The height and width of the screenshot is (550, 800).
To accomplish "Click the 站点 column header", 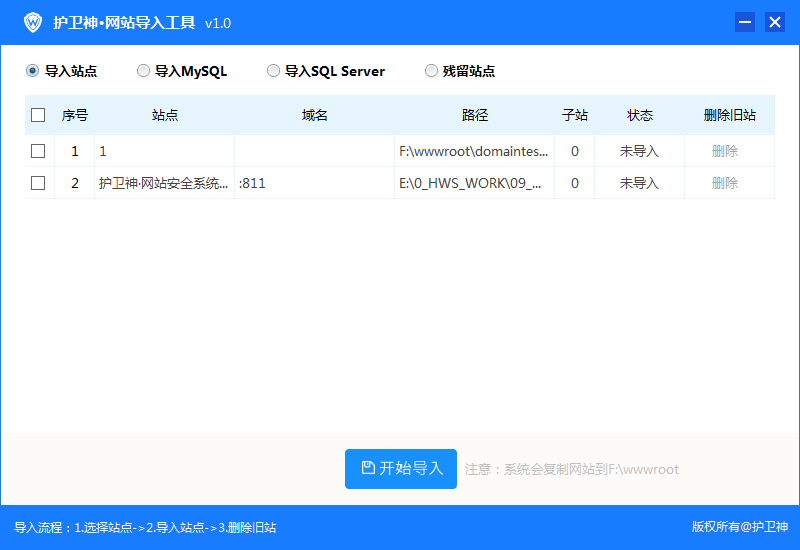I will click(165, 115).
